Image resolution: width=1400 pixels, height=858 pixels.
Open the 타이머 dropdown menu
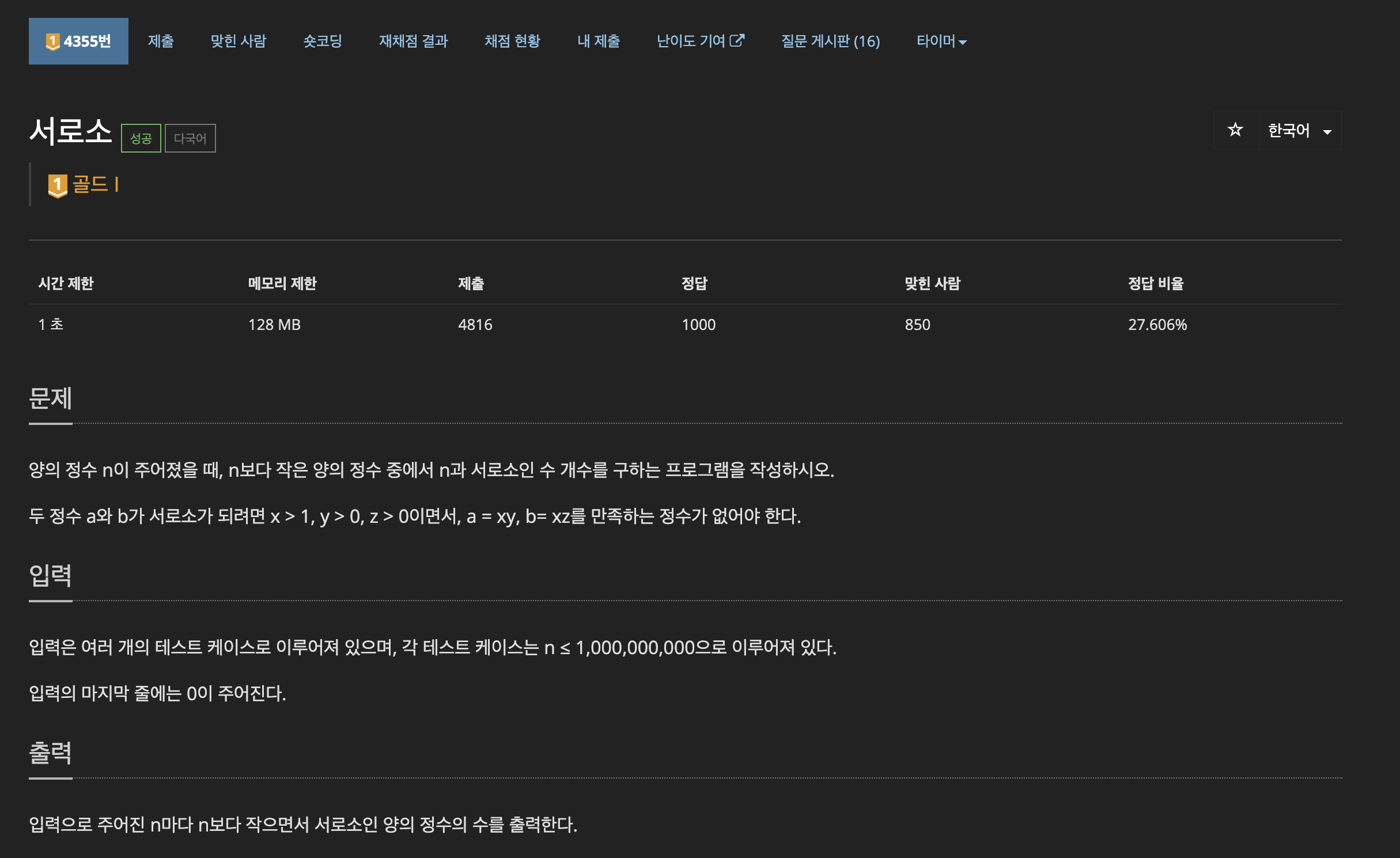click(x=941, y=41)
